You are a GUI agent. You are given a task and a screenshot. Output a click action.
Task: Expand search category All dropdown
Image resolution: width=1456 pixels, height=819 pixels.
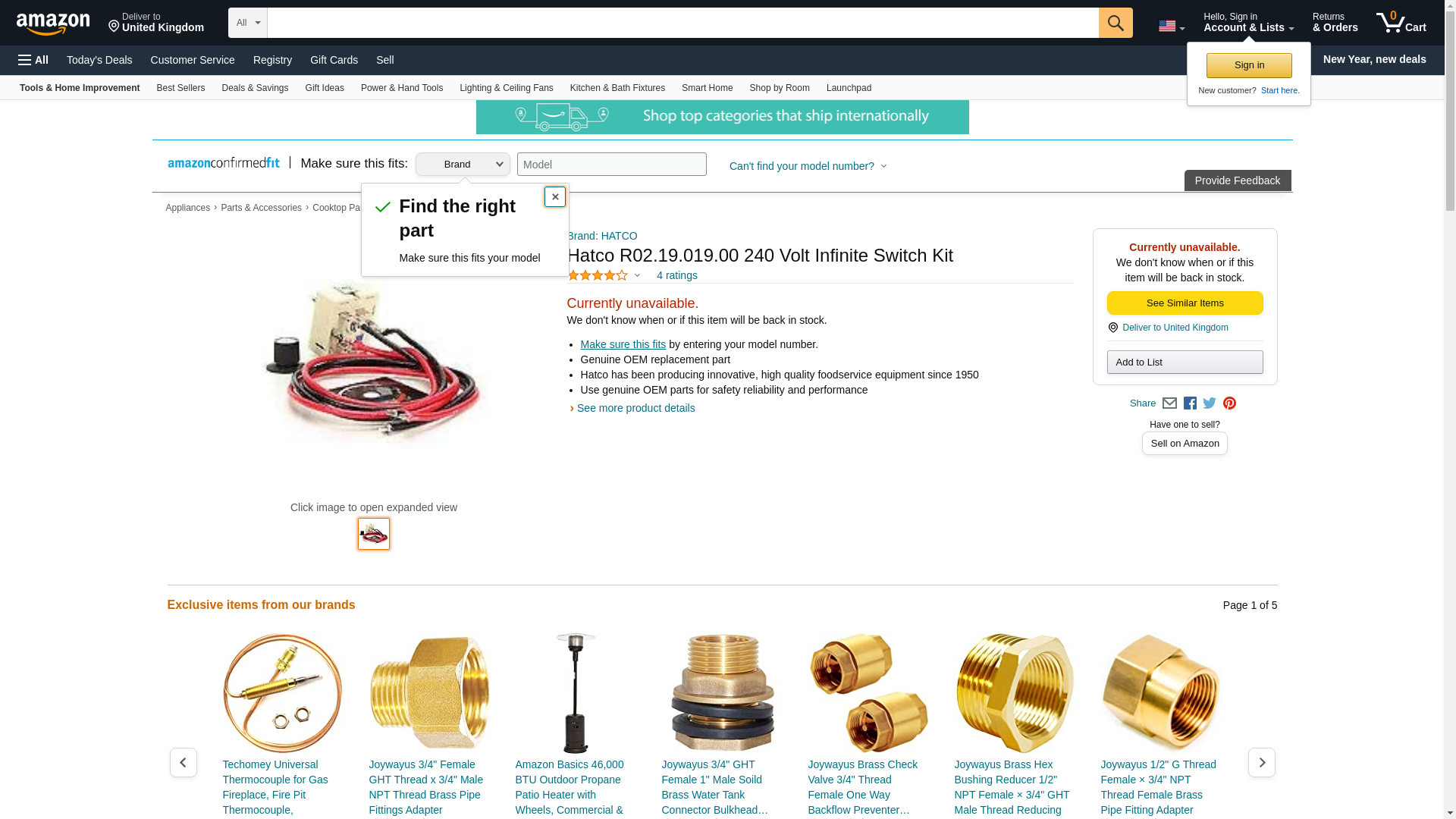[x=248, y=23]
